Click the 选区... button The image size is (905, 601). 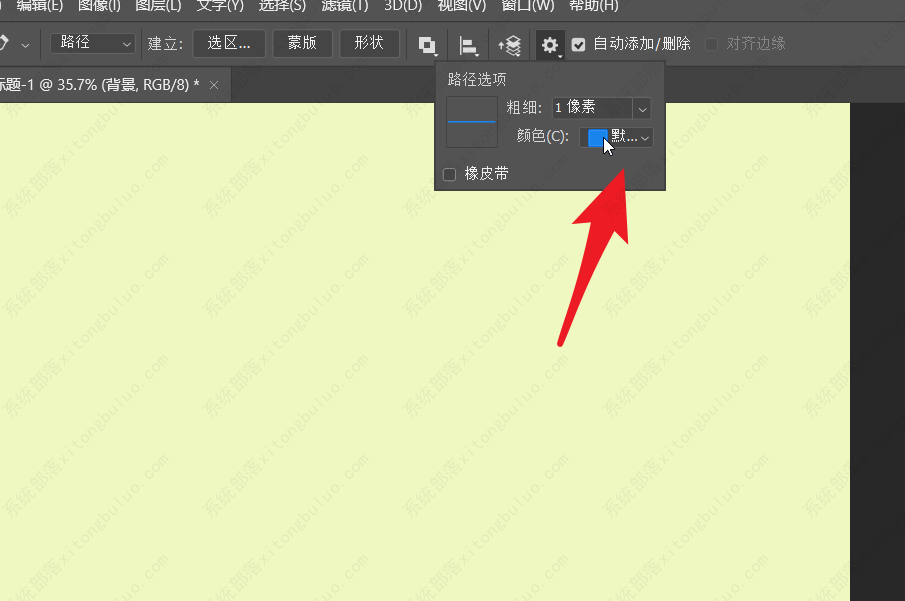pyautogui.click(x=229, y=43)
